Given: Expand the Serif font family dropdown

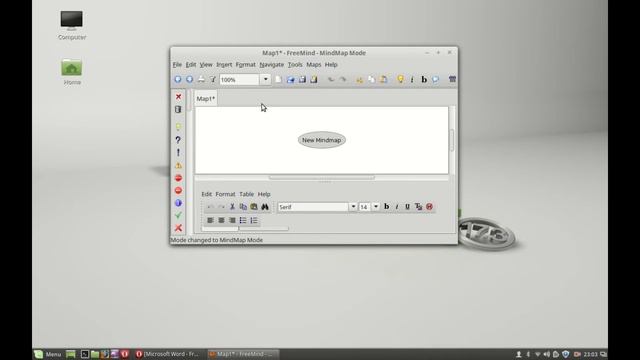Looking at the screenshot, I should (353, 207).
